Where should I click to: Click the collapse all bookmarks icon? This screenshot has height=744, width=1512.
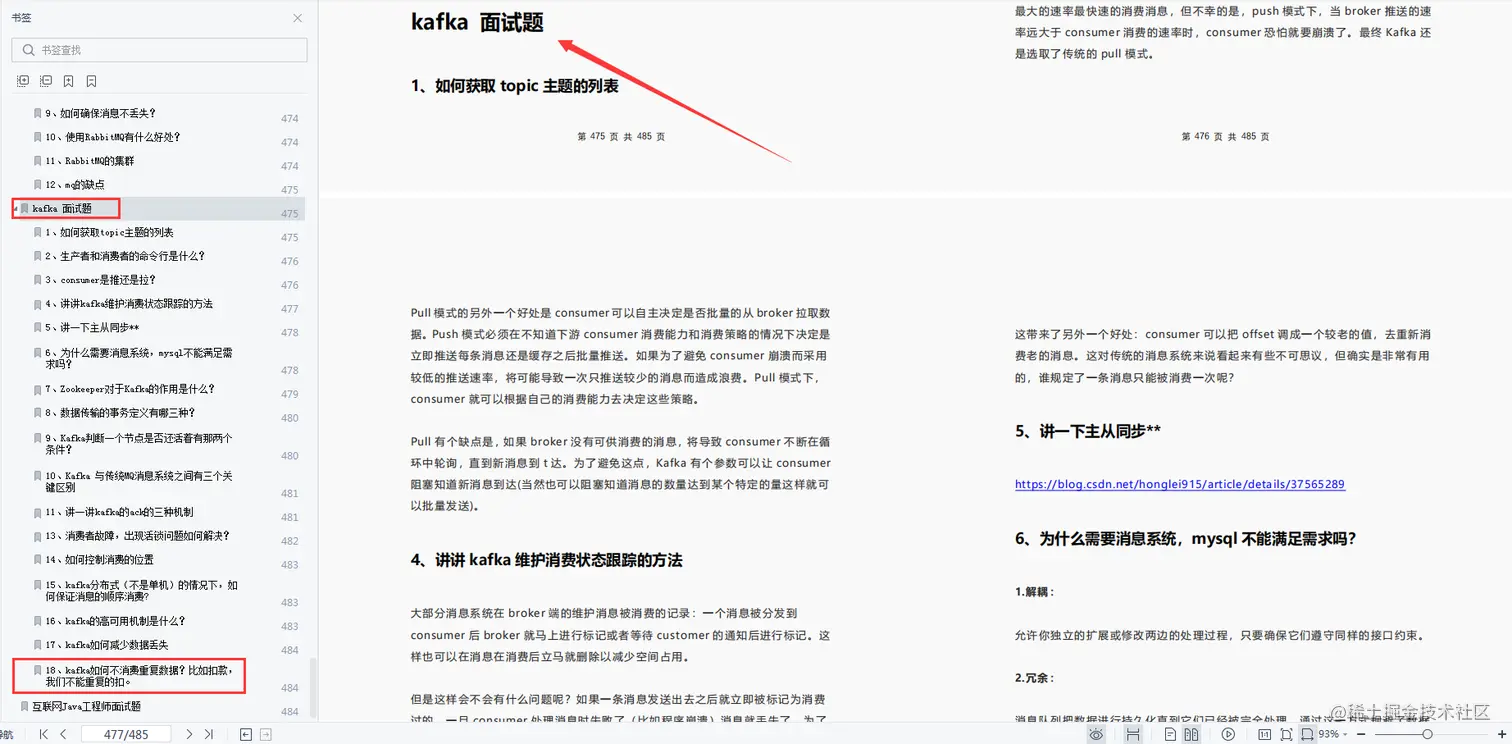(x=46, y=81)
